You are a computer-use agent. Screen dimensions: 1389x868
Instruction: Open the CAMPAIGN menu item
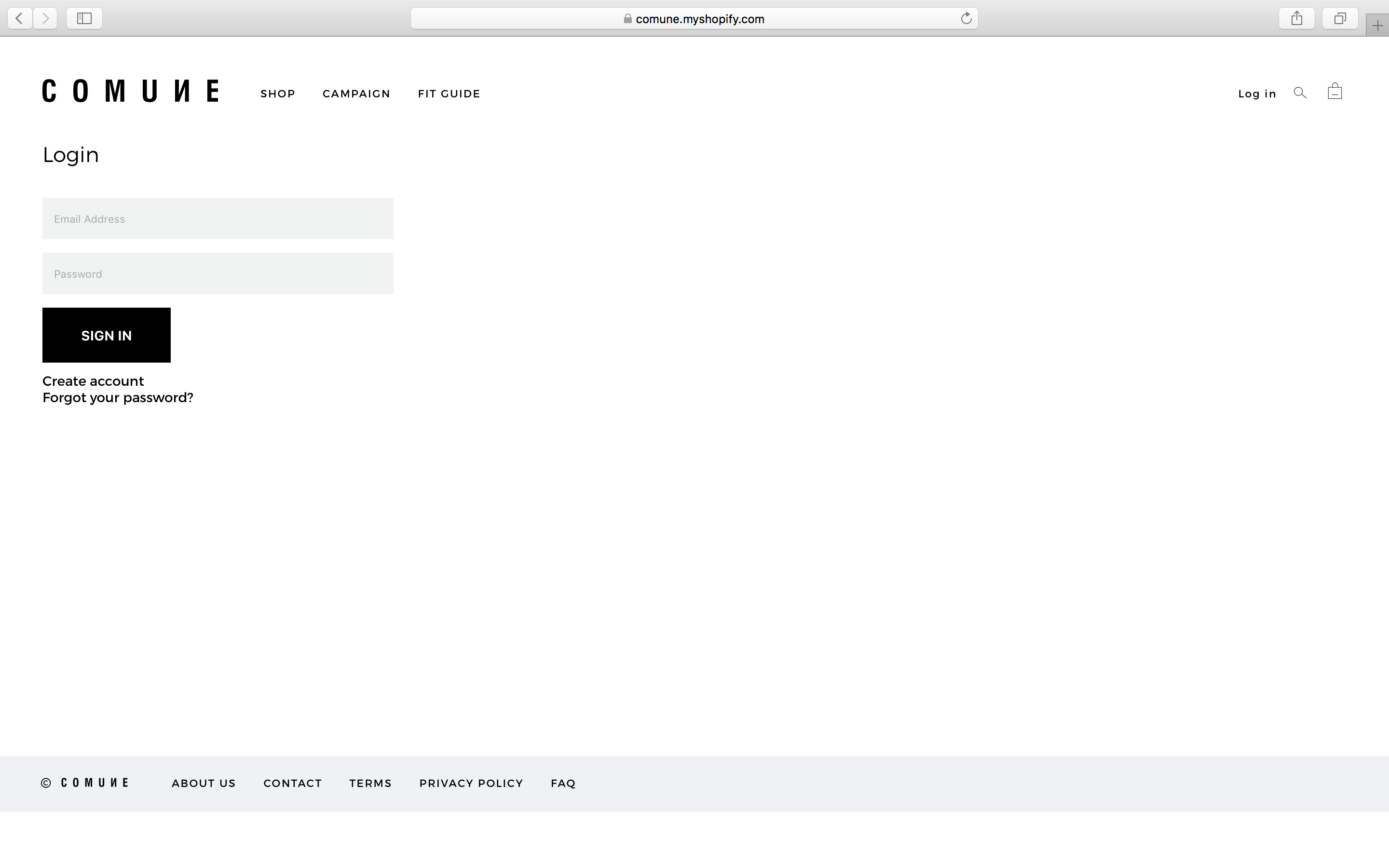coord(356,94)
